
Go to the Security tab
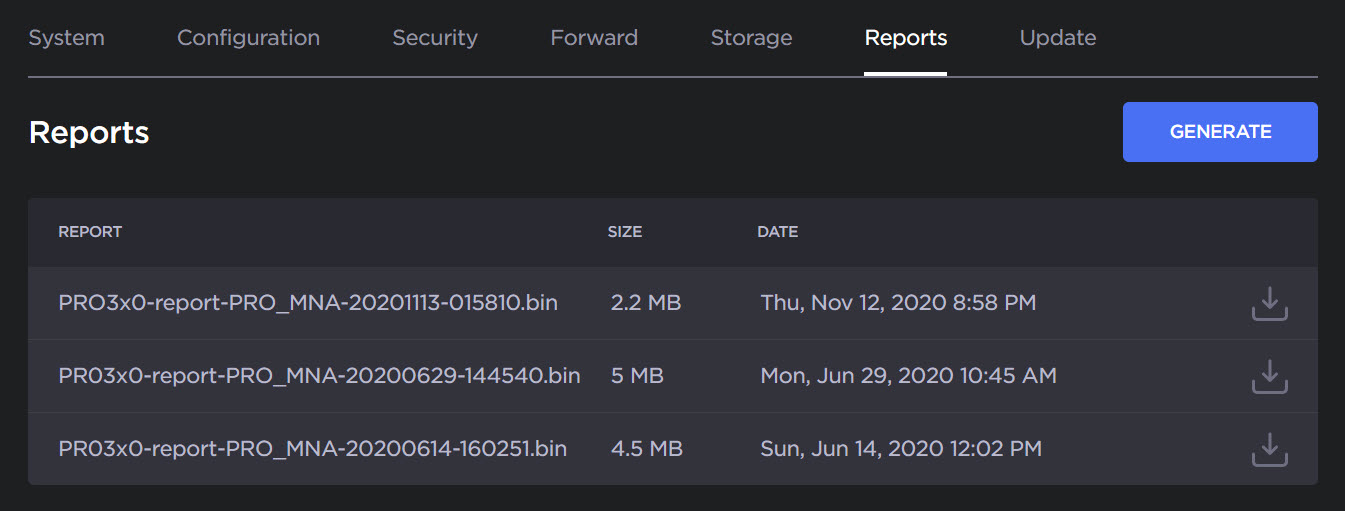434,38
